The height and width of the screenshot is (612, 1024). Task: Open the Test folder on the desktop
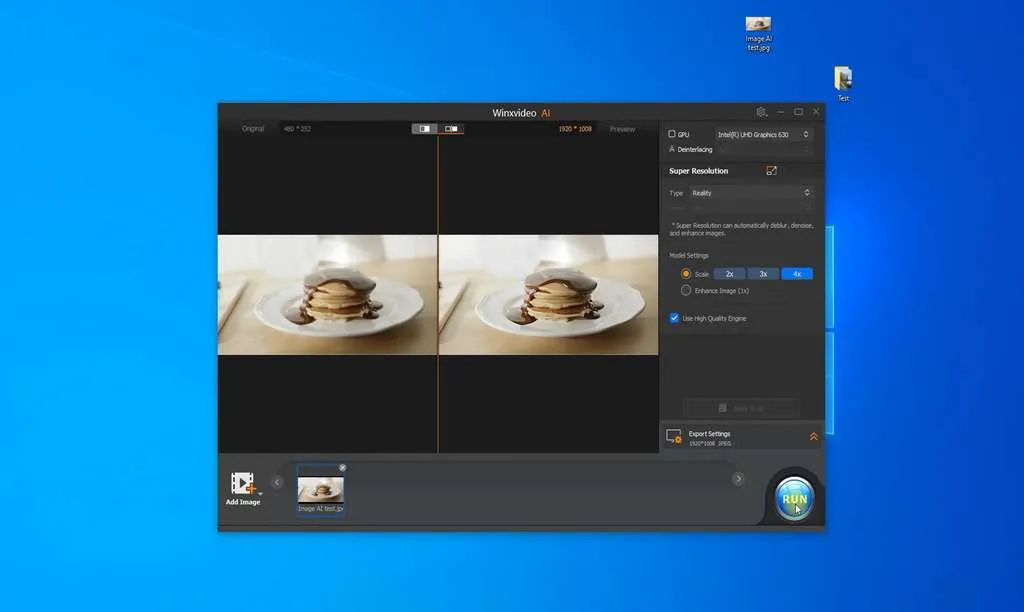[842, 80]
